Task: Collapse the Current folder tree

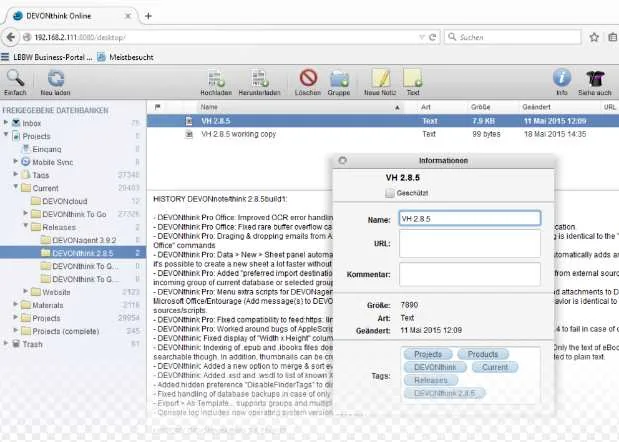Action: (x=16, y=187)
